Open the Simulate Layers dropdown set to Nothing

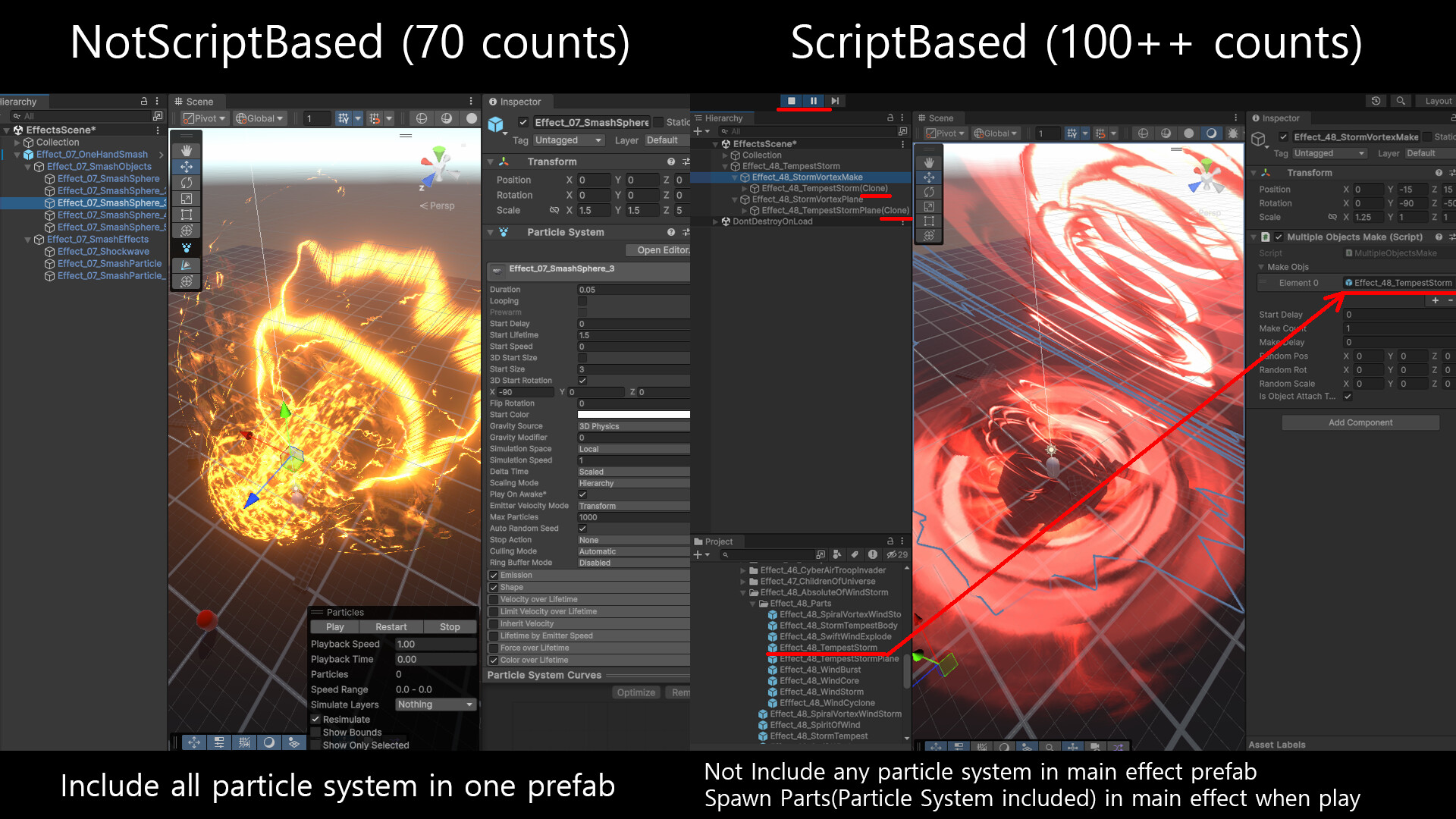435,704
